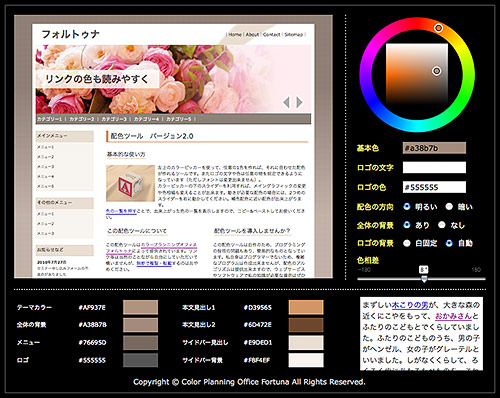Choose あり for overall background
This screenshot has height=398, width=500.
click(407, 225)
